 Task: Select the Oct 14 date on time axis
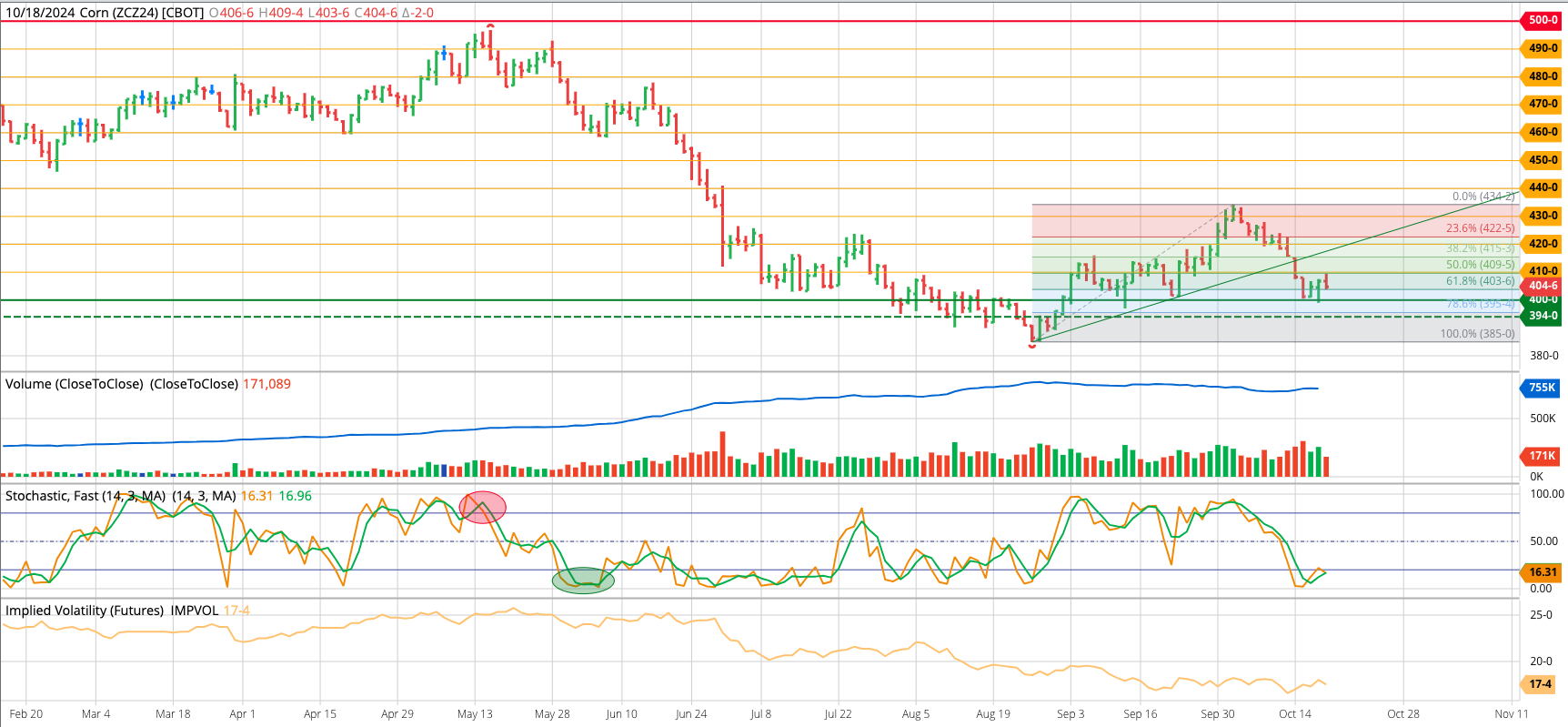(1294, 714)
